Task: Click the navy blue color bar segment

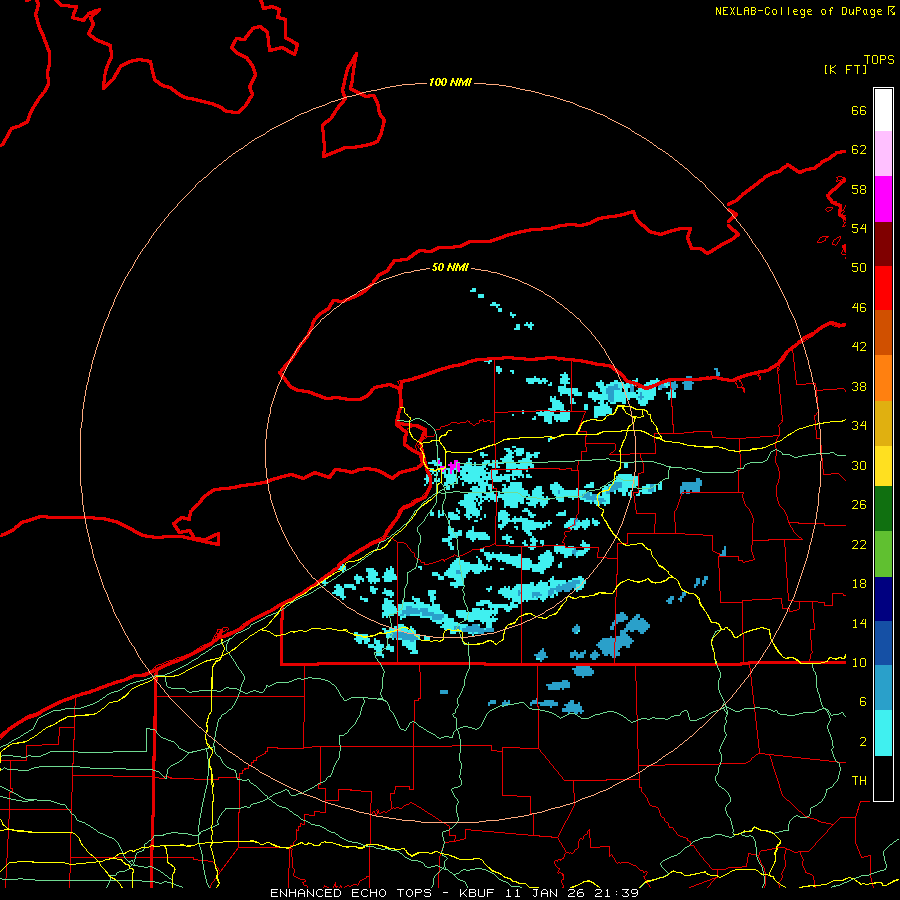Action: [x=883, y=599]
